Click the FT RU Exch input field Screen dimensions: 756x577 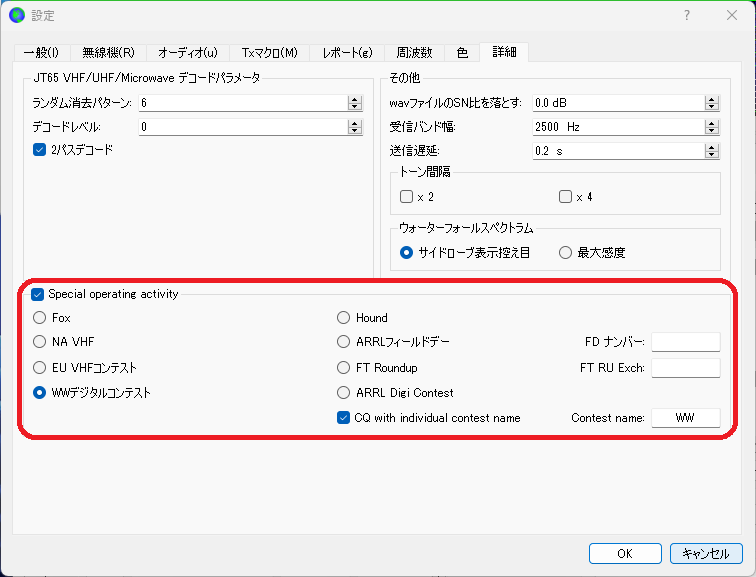click(686, 368)
